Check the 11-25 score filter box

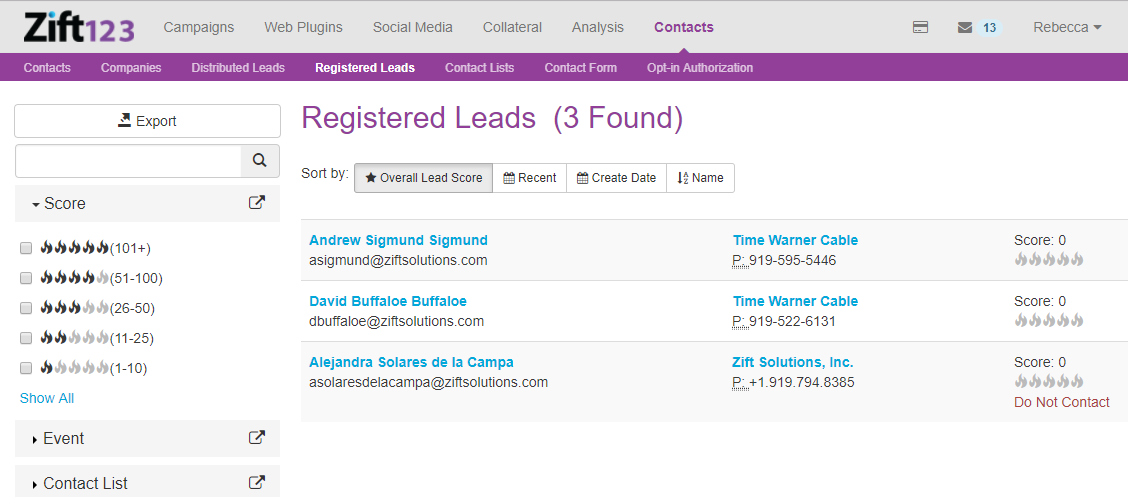26,338
